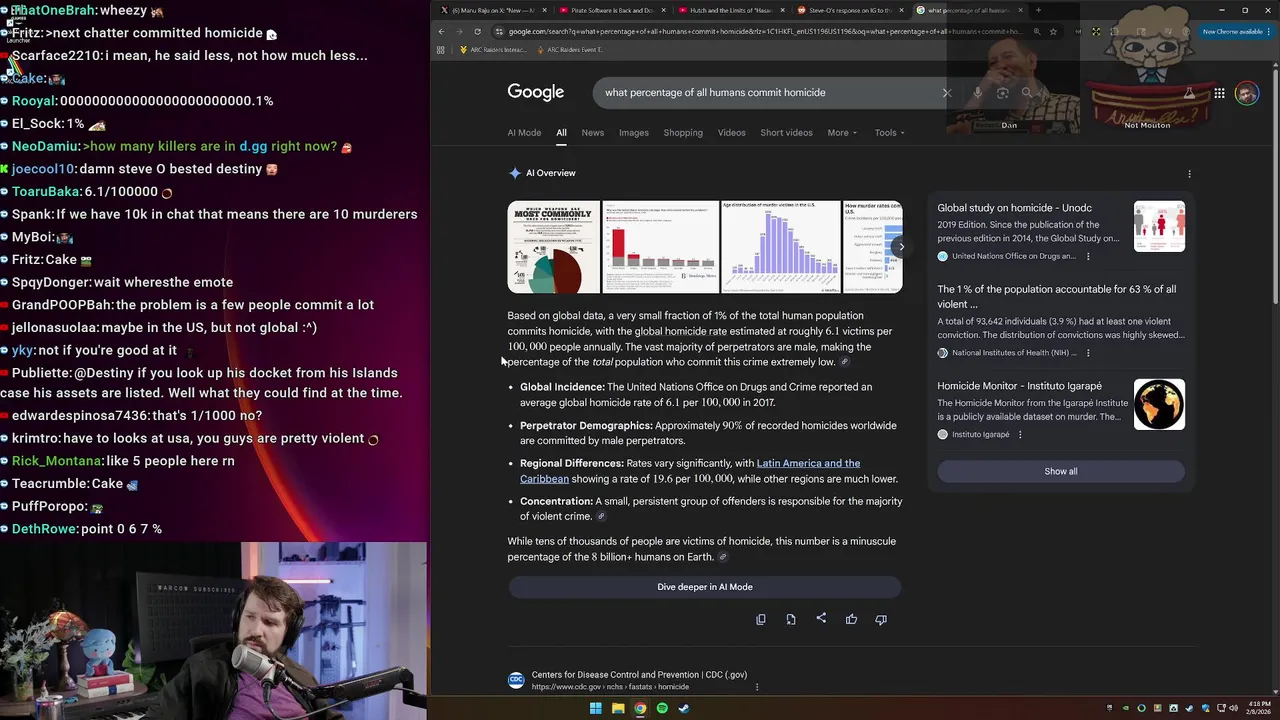This screenshot has height=720, width=1280.
Task: Click the export AI Overview icon
Action: [791, 619]
